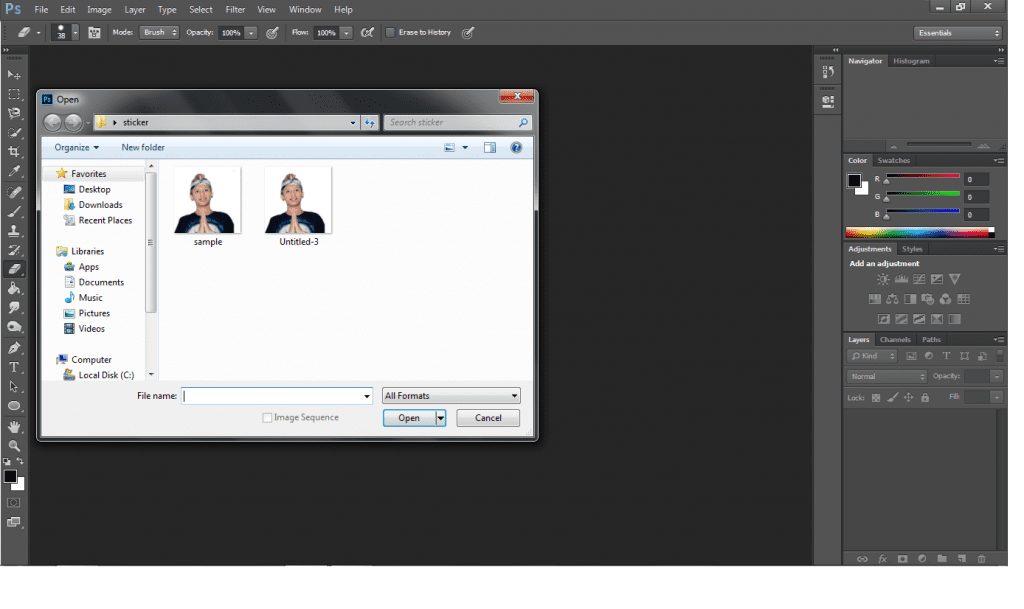Open the Filter menu

point(235,9)
